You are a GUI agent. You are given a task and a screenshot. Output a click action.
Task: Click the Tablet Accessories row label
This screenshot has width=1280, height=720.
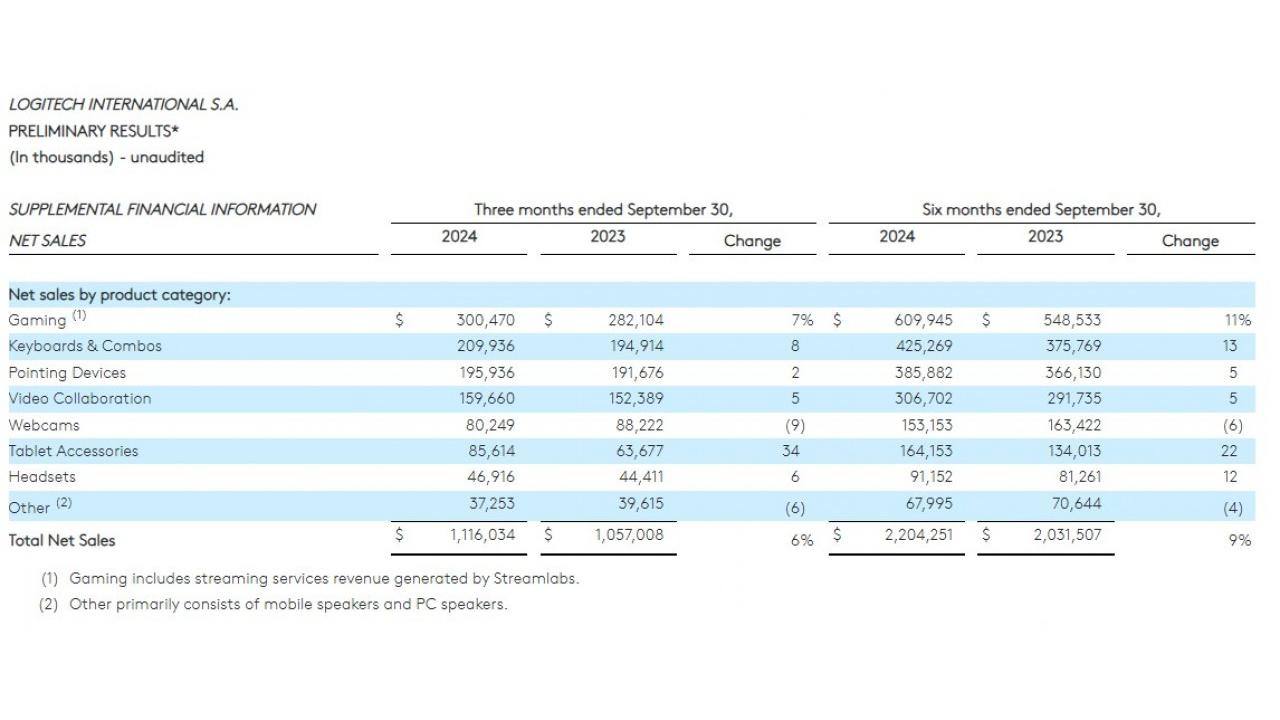point(73,451)
